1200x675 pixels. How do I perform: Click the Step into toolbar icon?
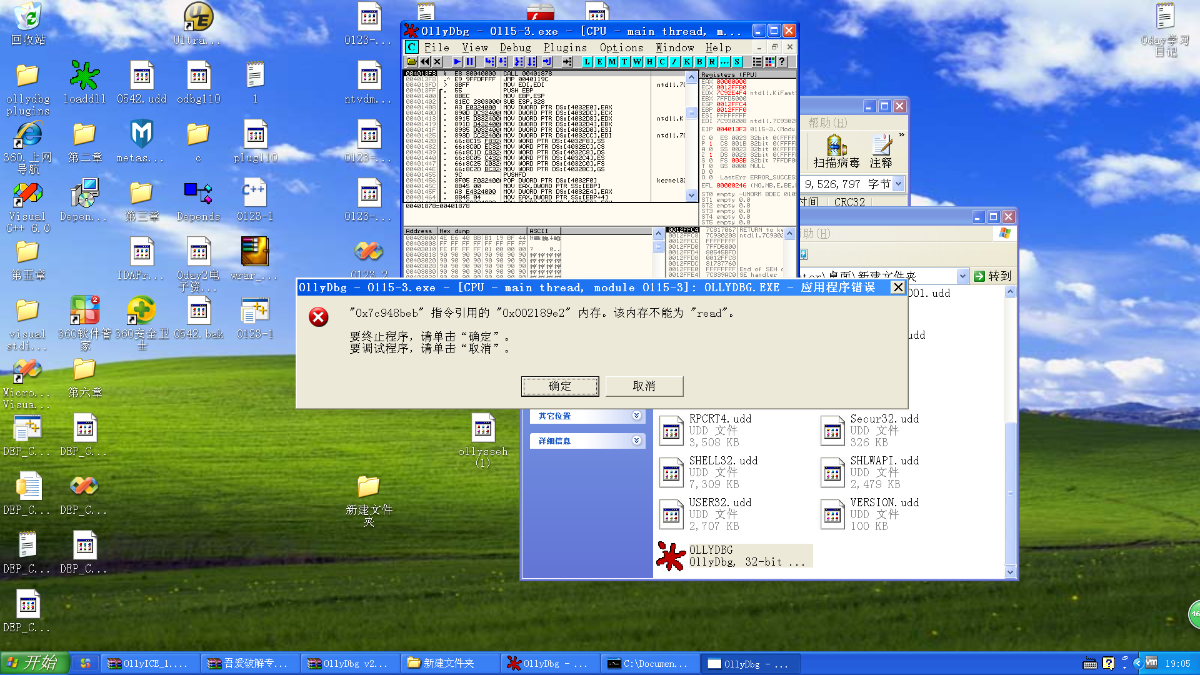pyautogui.click(x=489, y=62)
